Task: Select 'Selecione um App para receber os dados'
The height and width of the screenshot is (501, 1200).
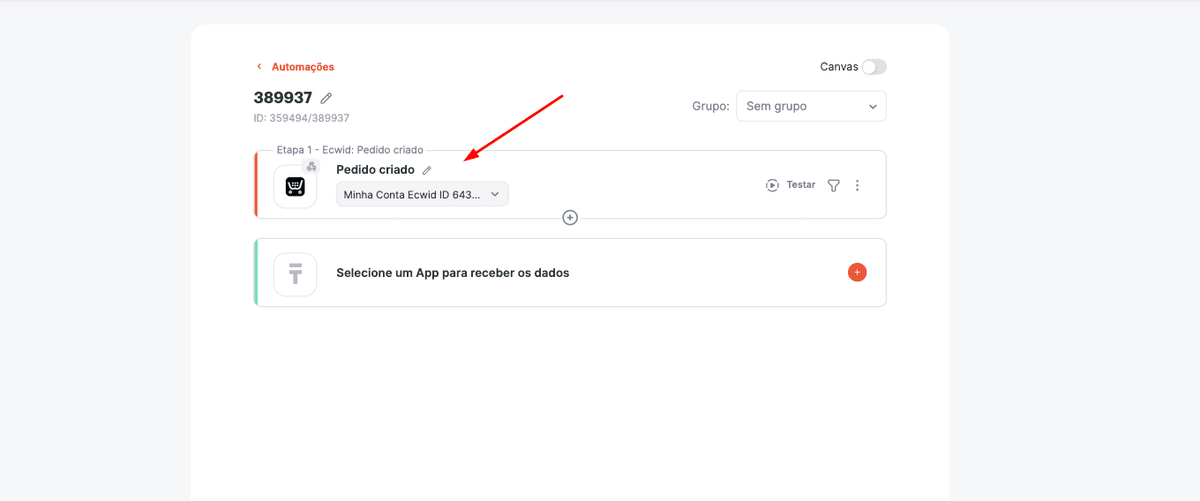Action: [x=453, y=272]
